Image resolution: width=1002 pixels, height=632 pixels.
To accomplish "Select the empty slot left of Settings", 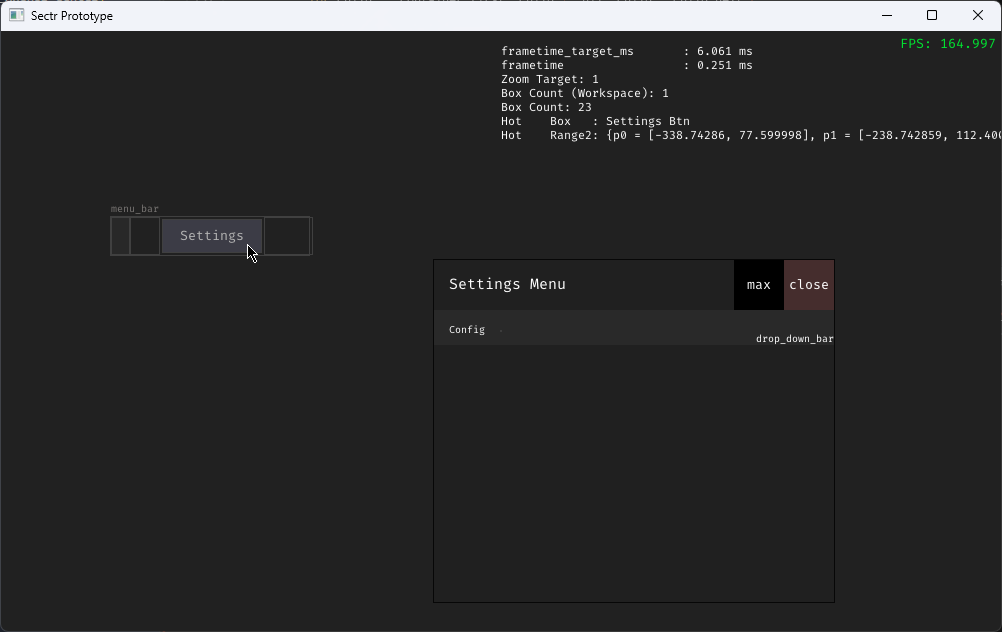I will pos(145,236).
